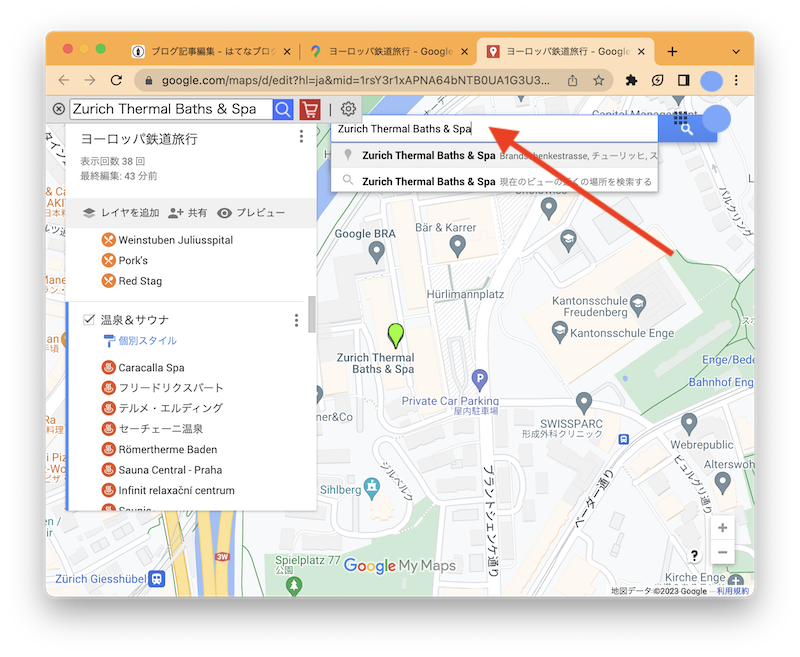Open 個別スタイル style link
Viewport: 800px width, 657px height.
pos(140,341)
